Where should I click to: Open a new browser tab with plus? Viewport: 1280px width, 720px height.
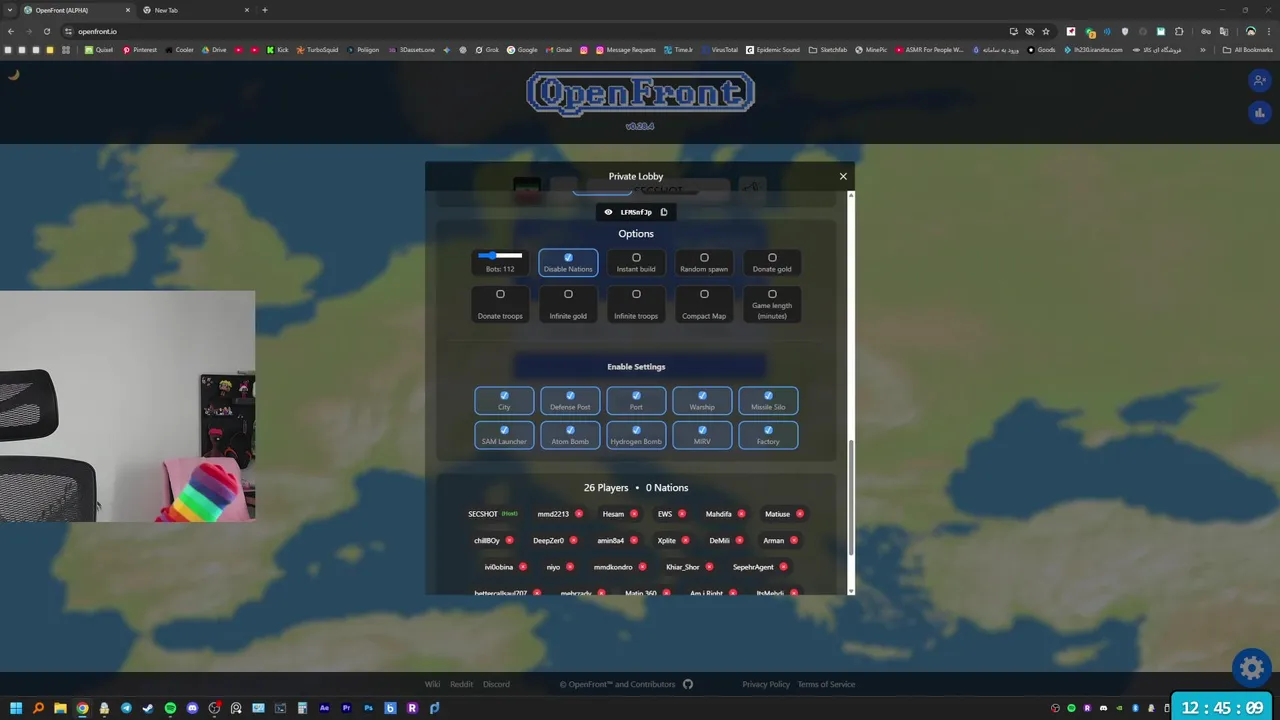point(265,10)
